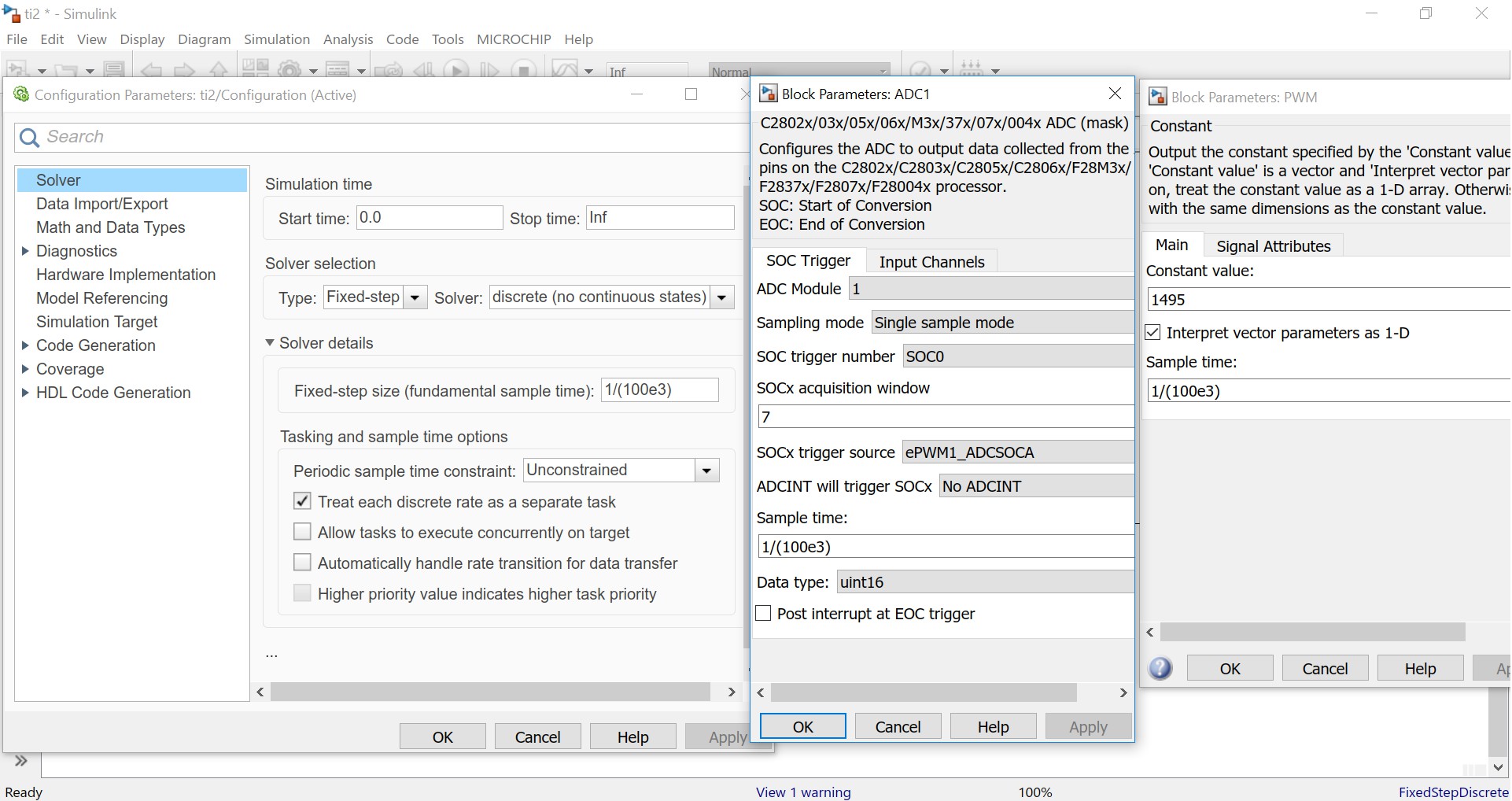The height and width of the screenshot is (801, 1512).
Task: Expand the Diagnostics tree node
Action: tap(25, 251)
